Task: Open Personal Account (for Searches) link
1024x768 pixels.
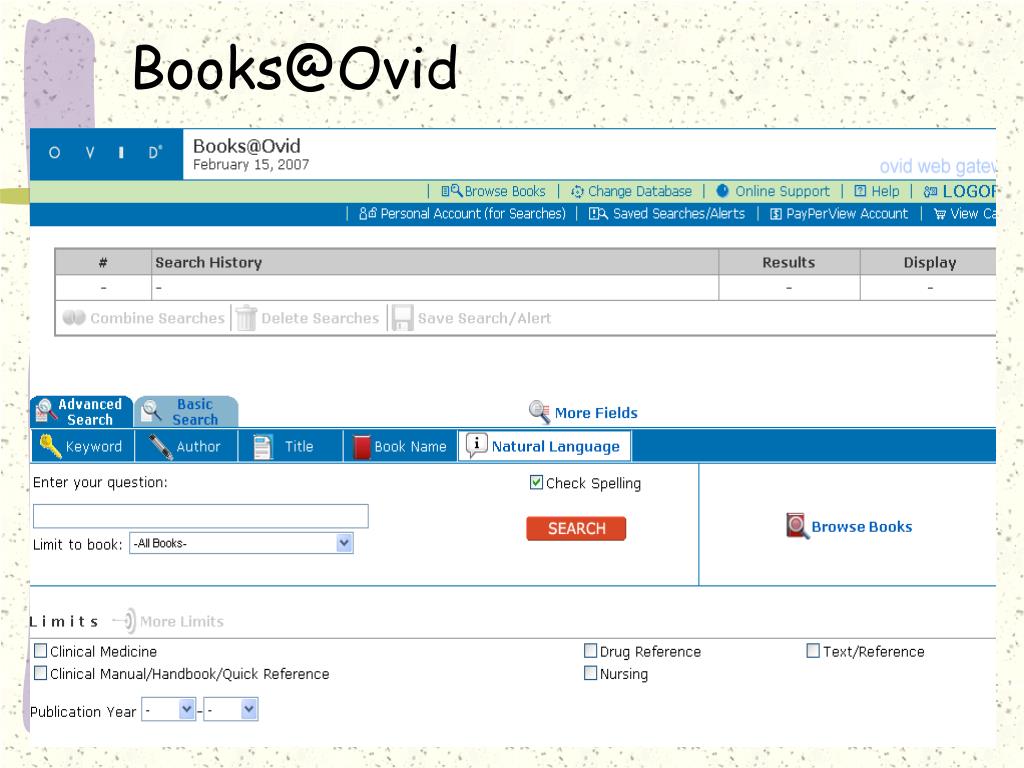Action: click(x=473, y=214)
